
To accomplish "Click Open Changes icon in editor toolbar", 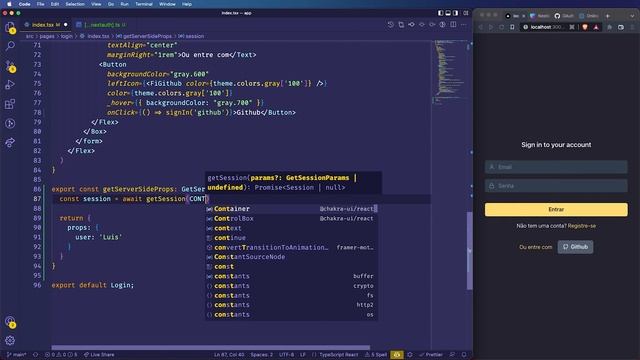I will pyautogui.click(x=401, y=24).
